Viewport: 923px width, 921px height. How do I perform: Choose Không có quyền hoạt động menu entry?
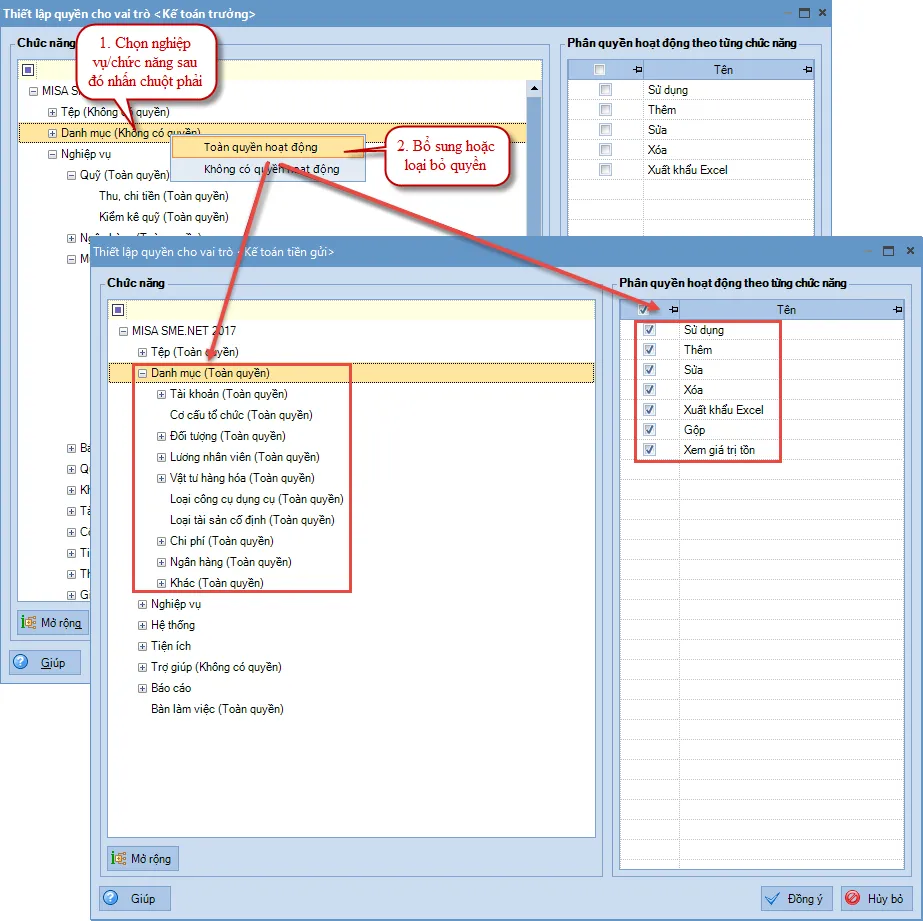270,169
